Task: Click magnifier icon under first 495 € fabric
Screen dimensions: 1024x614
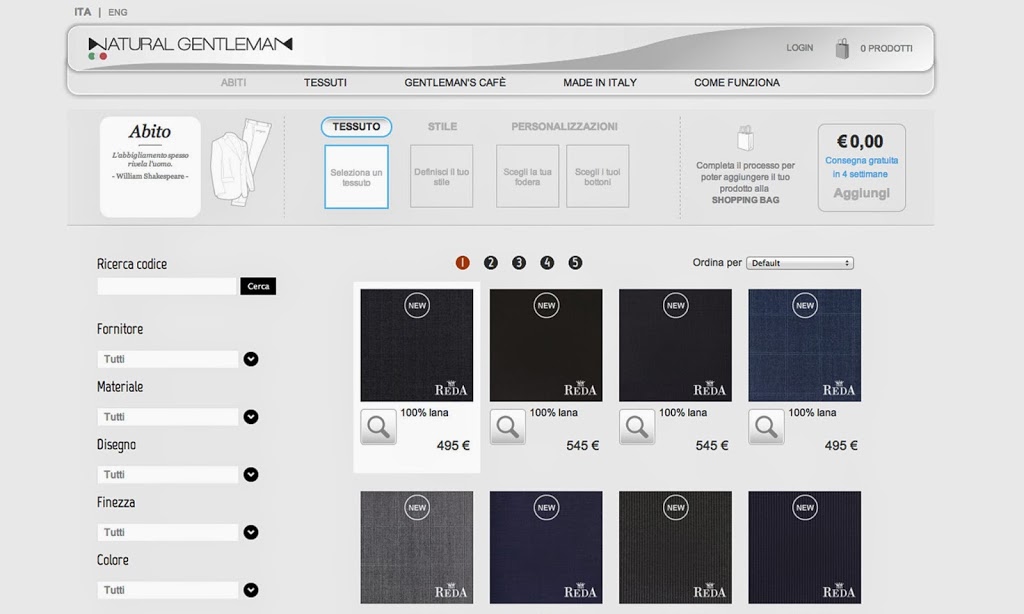Action: tap(378, 427)
